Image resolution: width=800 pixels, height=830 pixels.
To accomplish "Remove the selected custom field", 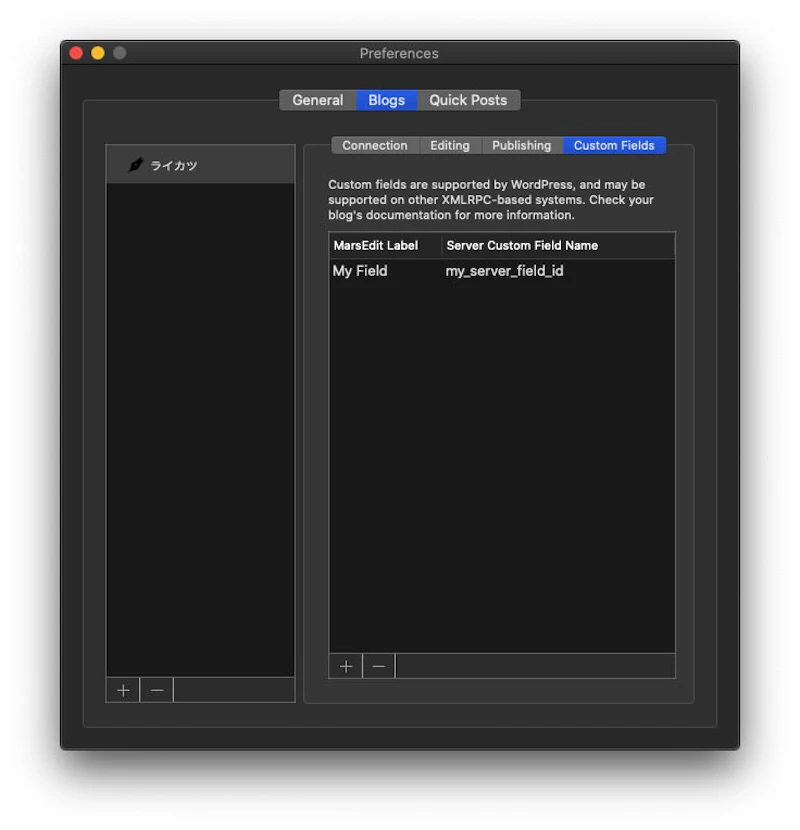I will click(379, 666).
